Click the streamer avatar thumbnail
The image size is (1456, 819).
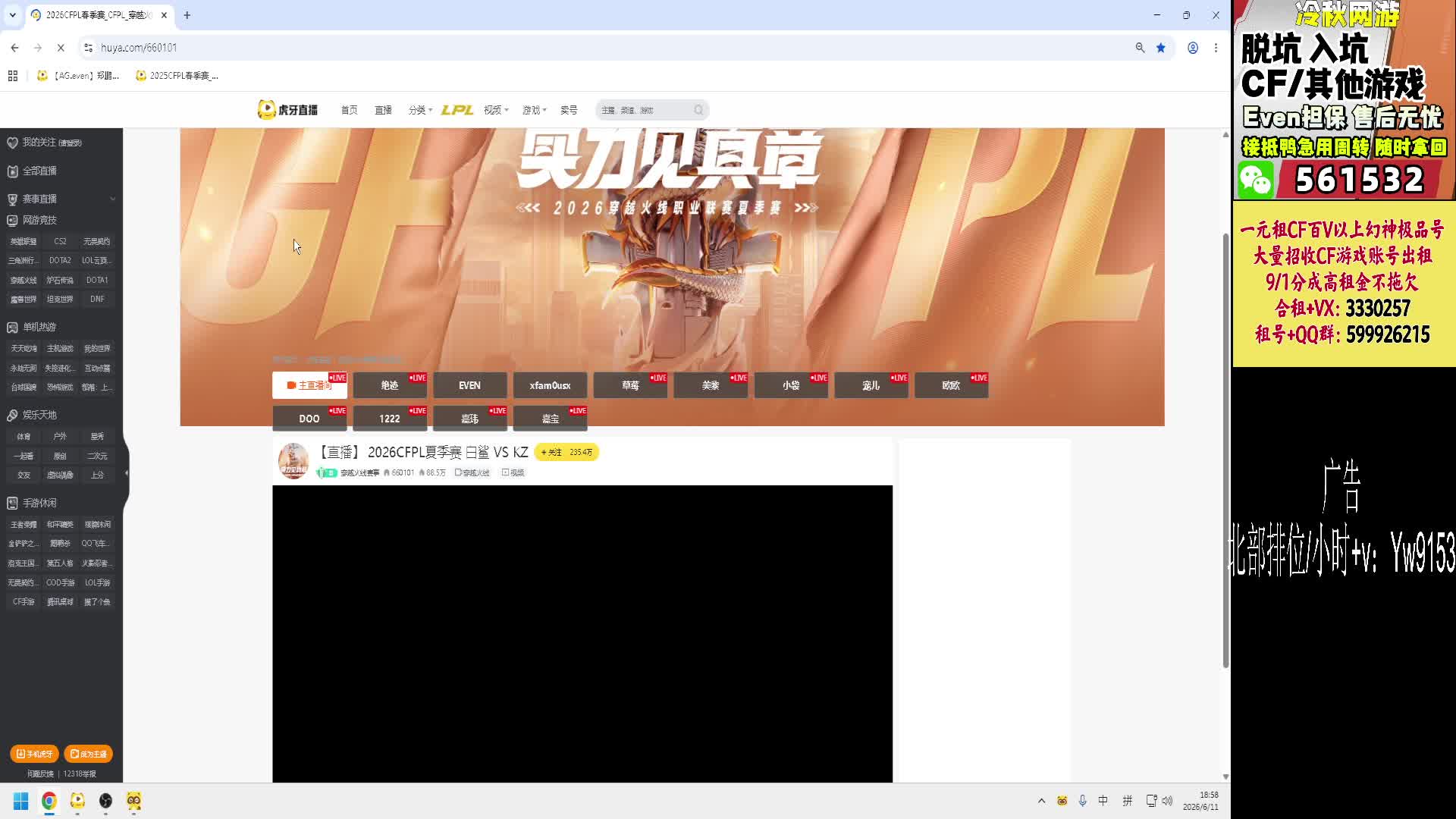coord(293,461)
